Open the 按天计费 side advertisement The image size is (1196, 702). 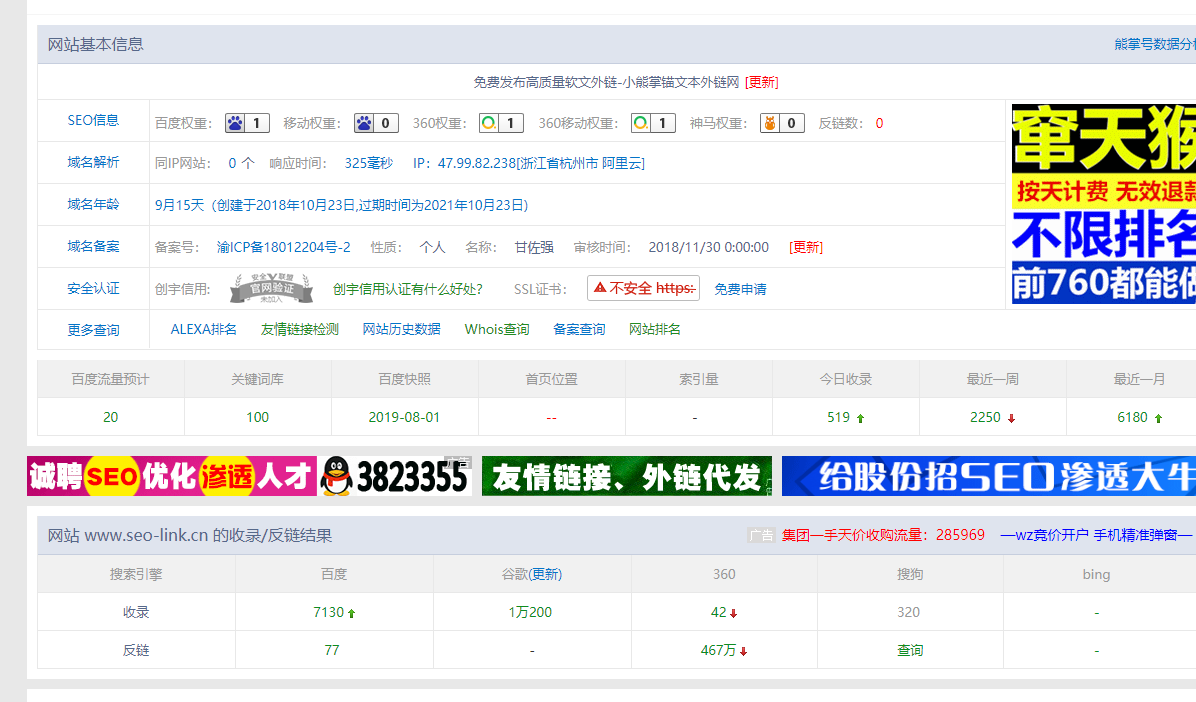(1104, 204)
